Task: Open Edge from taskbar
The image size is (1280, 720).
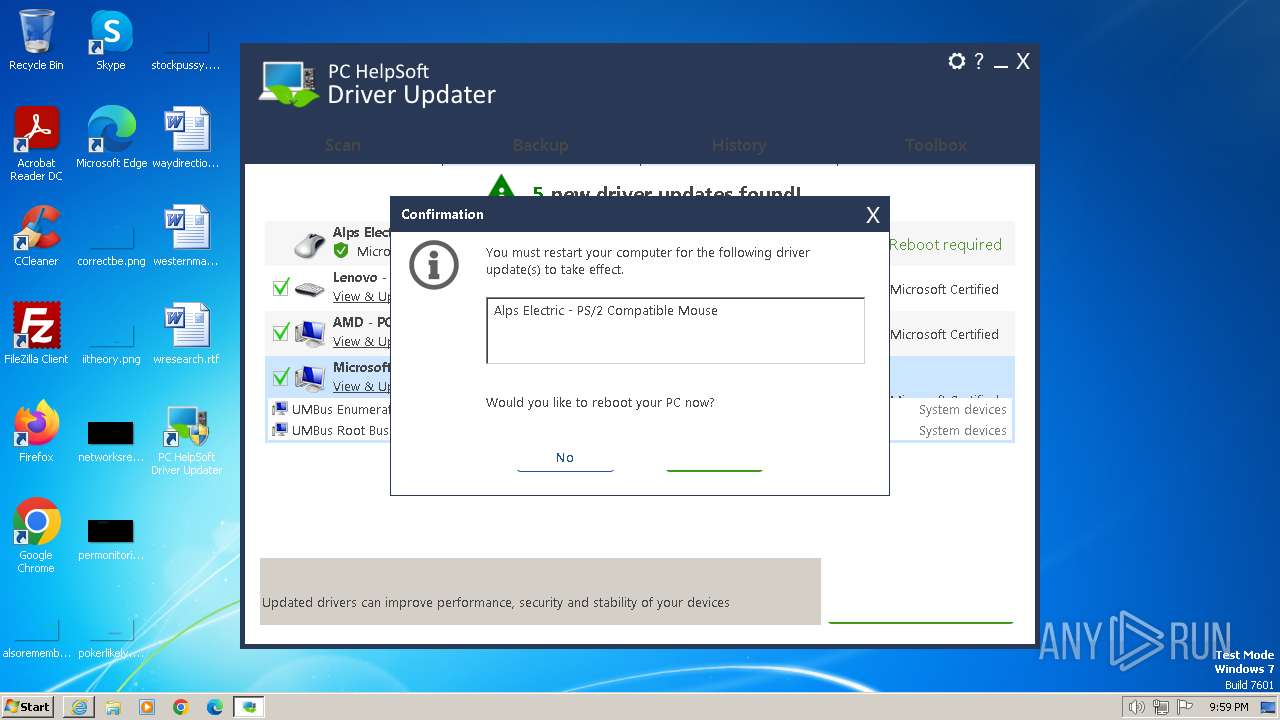Action: [x=215, y=707]
